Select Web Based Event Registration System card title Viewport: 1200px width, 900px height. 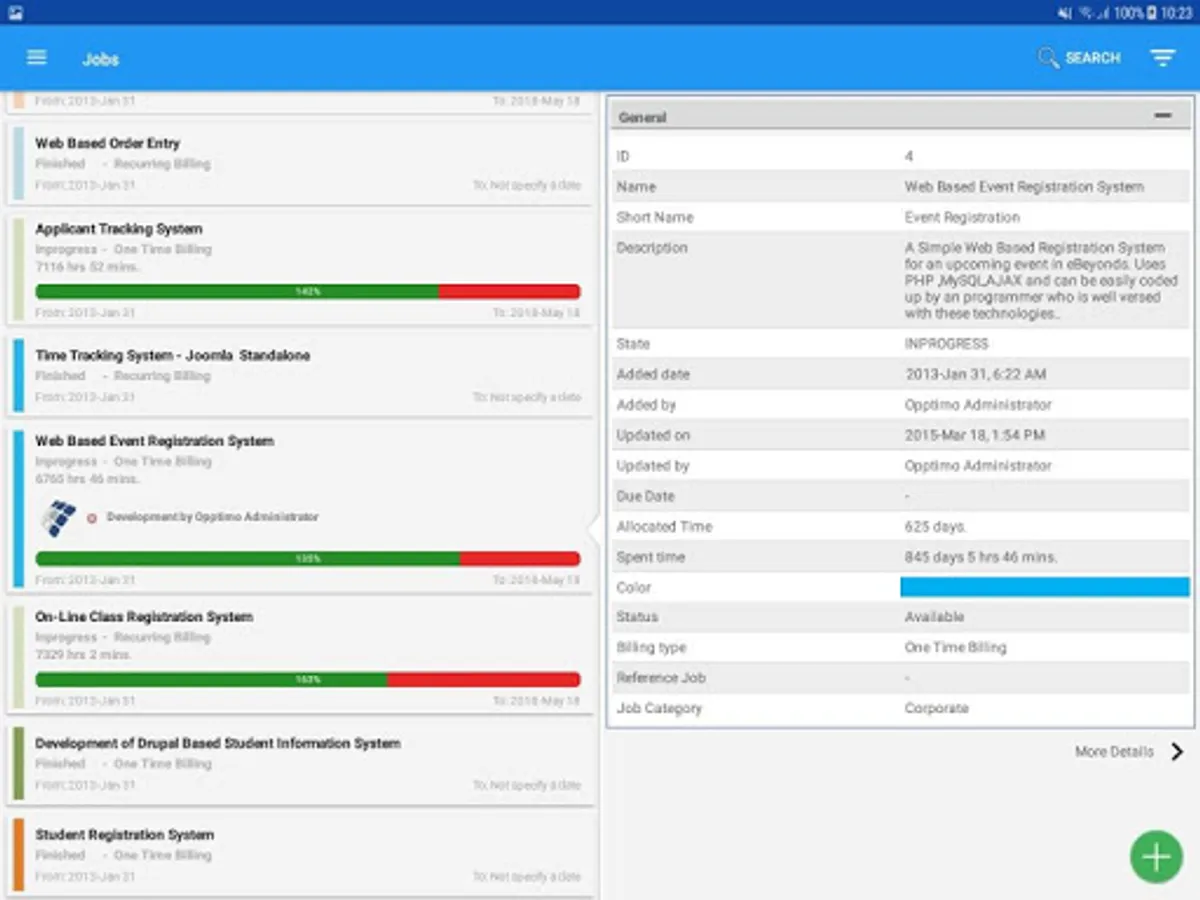(x=154, y=441)
